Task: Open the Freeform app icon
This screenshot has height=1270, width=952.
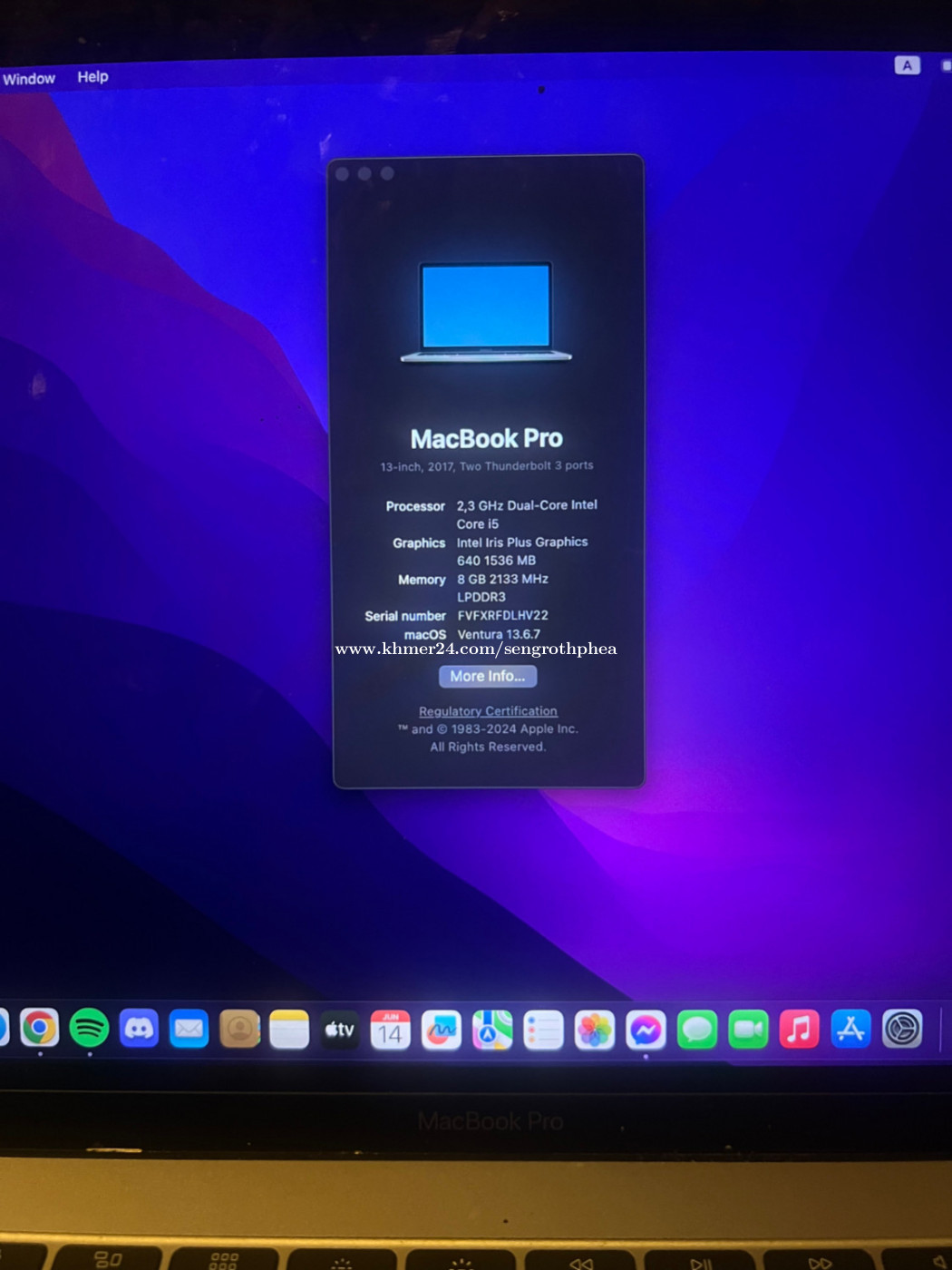Action: click(x=442, y=1031)
